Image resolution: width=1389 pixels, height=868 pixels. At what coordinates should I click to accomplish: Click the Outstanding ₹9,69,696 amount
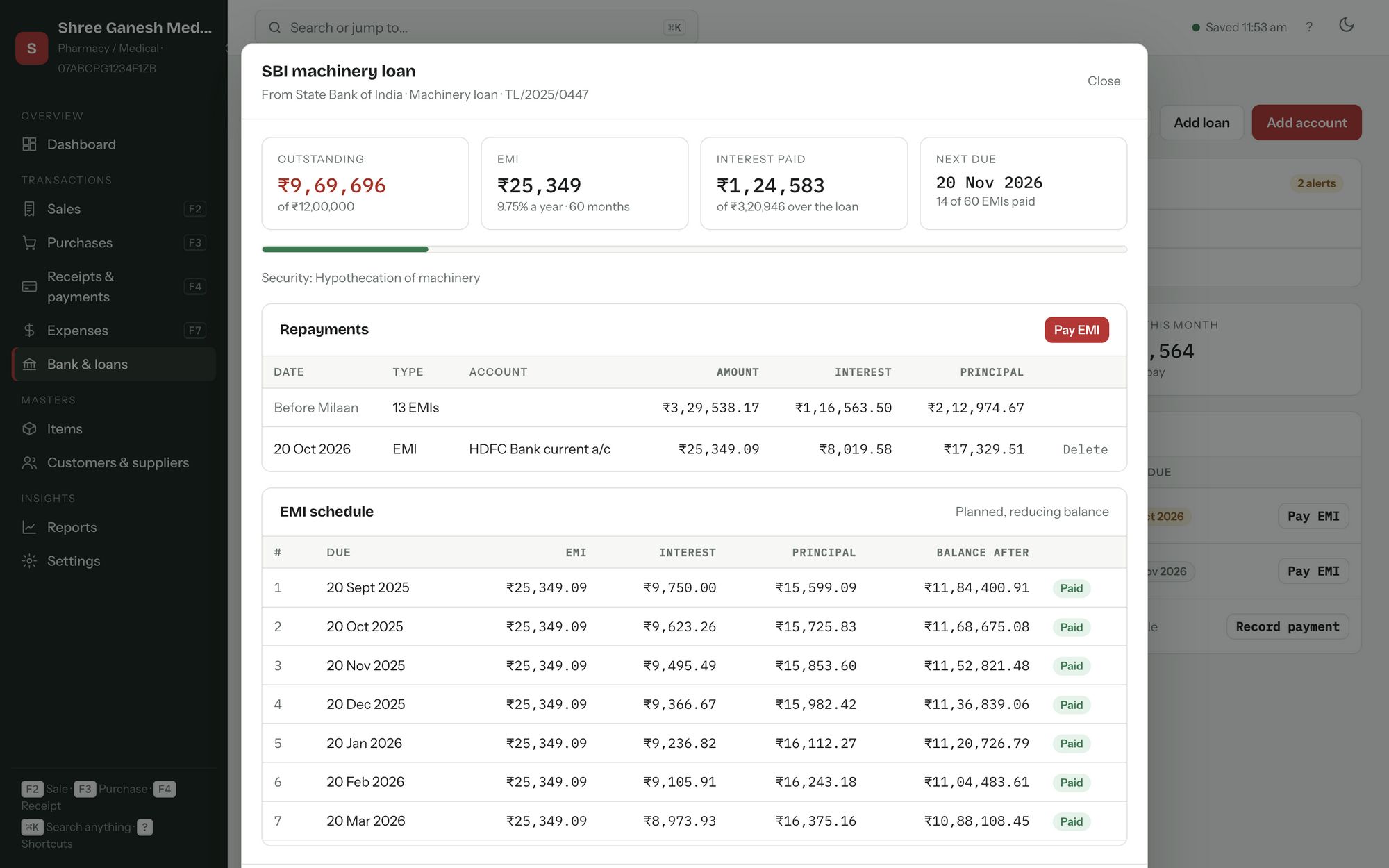pyautogui.click(x=332, y=186)
